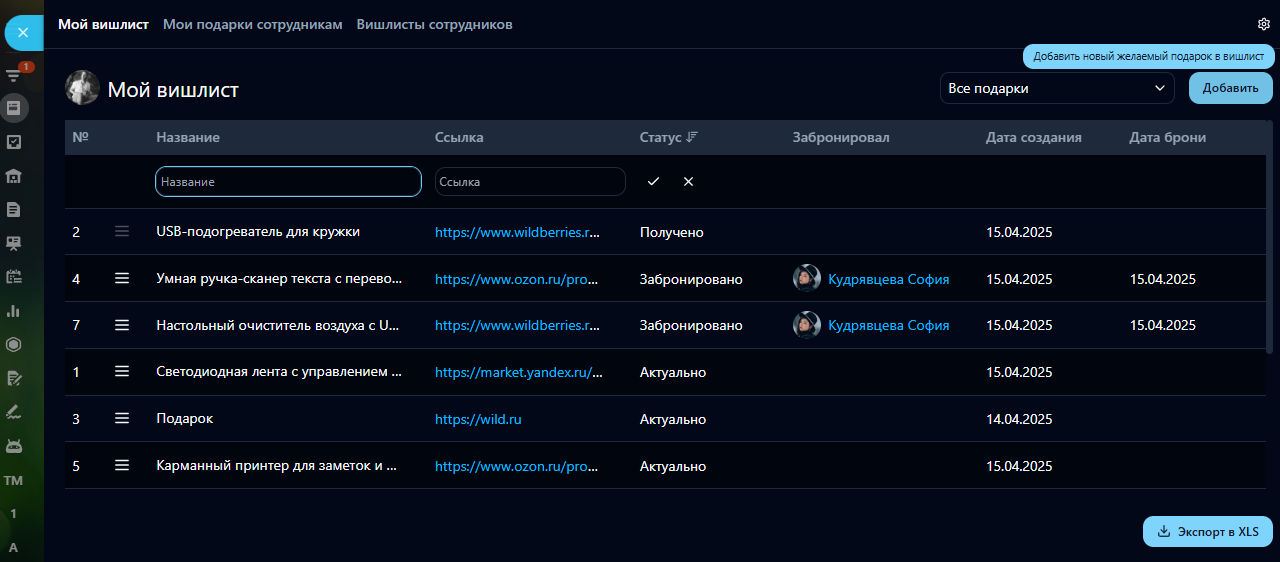Screen dimensions: 1280x562
Task: Expand the Все подарки dropdown
Action: [x=1057, y=88]
